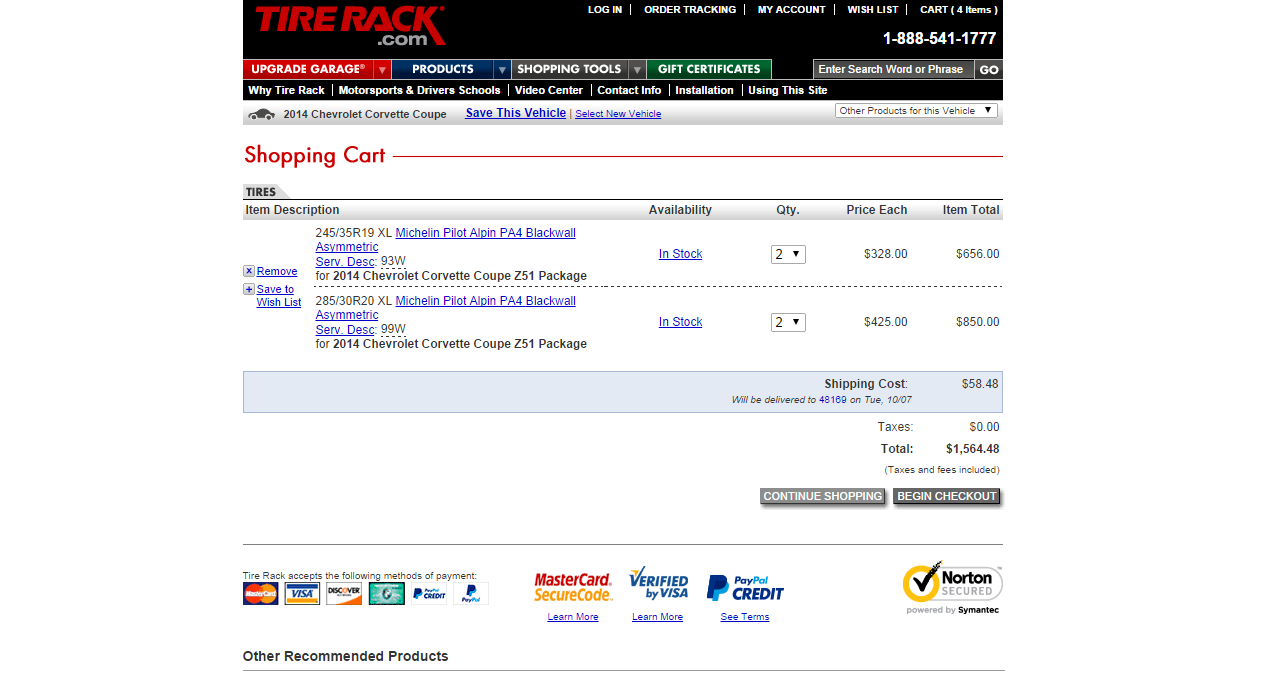The height and width of the screenshot is (682, 1263).
Task: Open Contact Info page
Action: pos(629,90)
